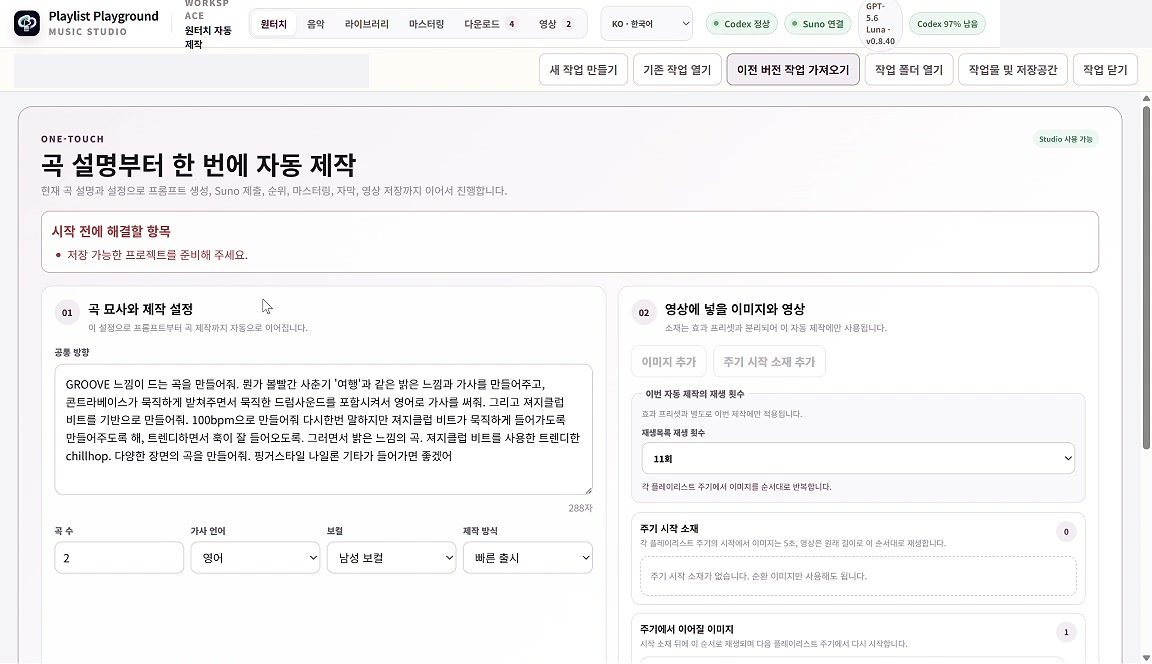Click the 288자 character count text
Screen dimensions: 1152x664
580,508
